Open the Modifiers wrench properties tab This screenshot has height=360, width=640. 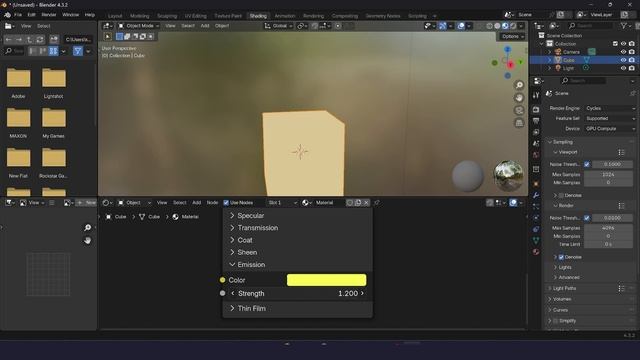pos(536,195)
